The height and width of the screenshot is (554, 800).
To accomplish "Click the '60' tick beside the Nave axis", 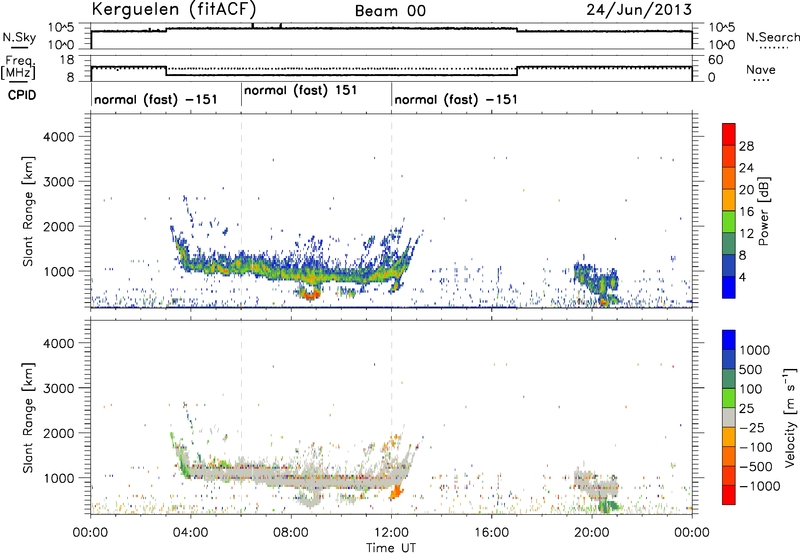I will tap(715, 60).
